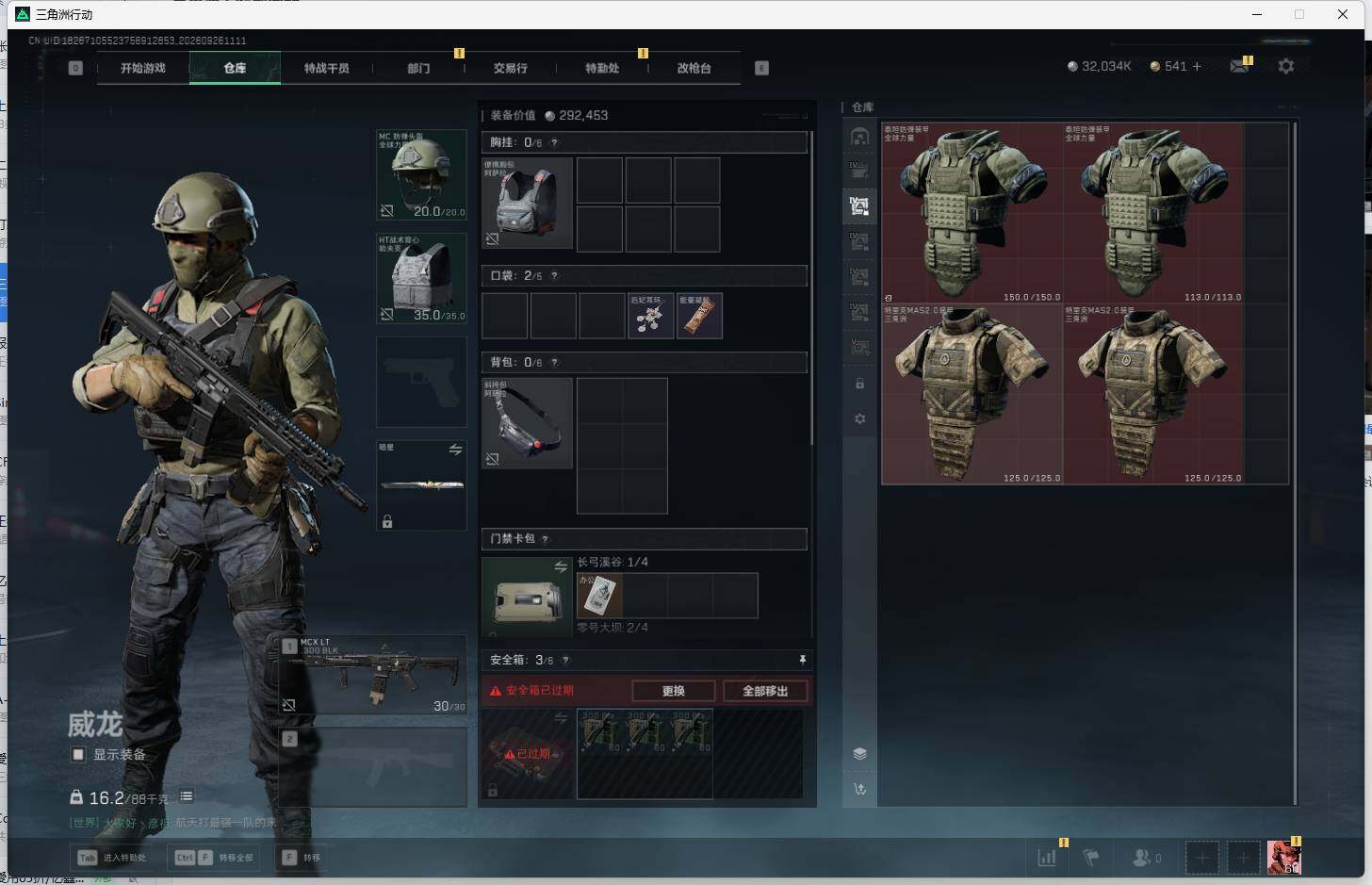Click the flag icon in bottom bar
The width and height of the screenshot is (1372, 885).
(1091, 857)
